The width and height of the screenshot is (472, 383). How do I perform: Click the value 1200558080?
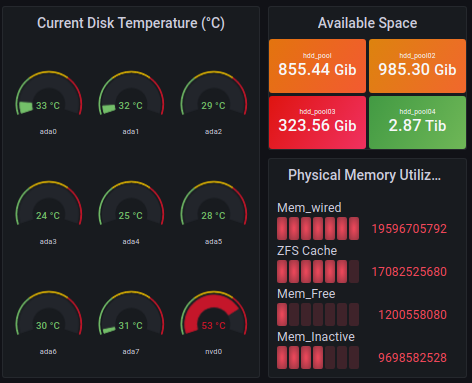click(412, 315)
